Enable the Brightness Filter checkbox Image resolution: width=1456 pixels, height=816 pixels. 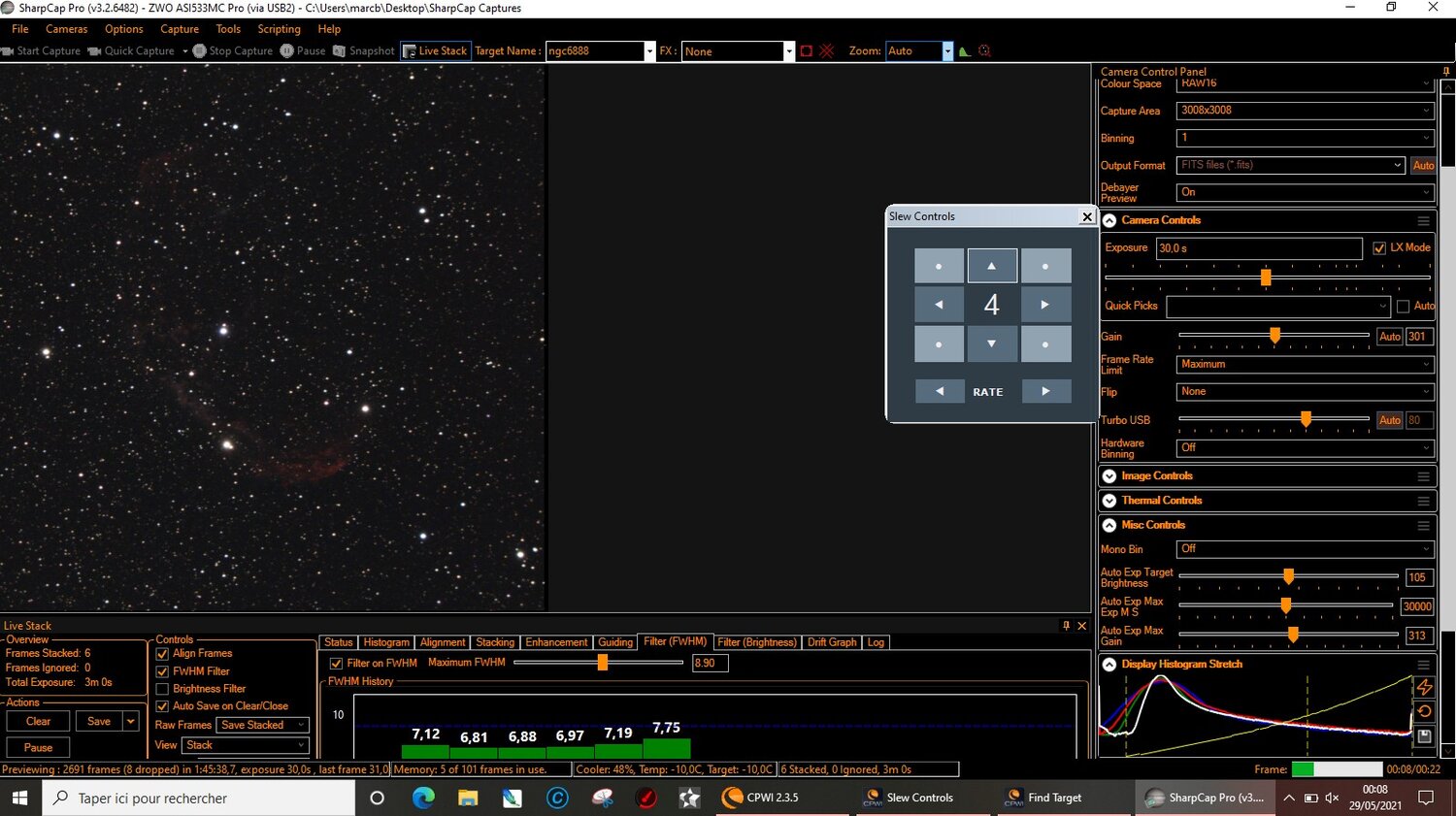(162, 689)
